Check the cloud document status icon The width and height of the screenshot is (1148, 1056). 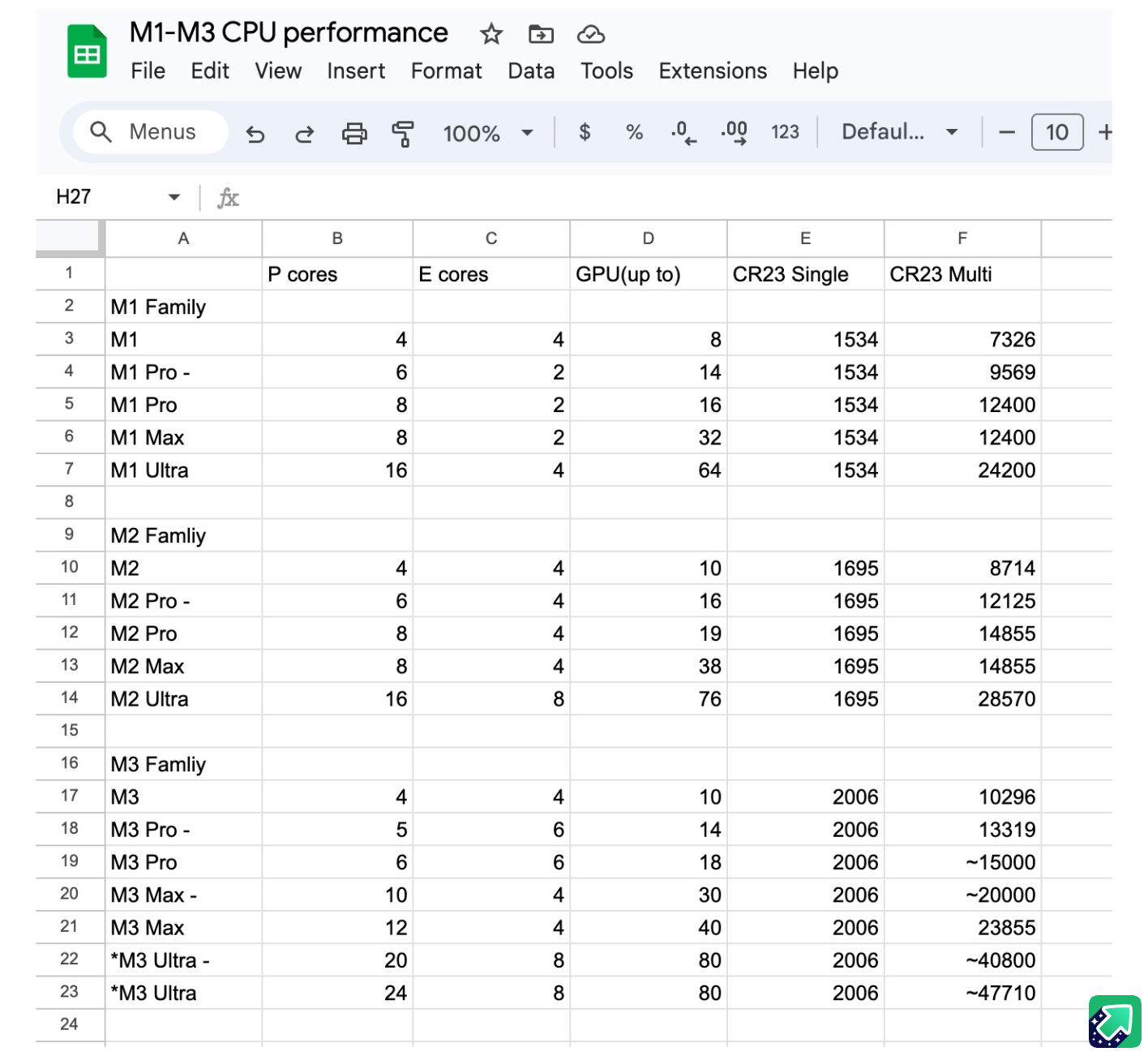[x=591, y=34]
